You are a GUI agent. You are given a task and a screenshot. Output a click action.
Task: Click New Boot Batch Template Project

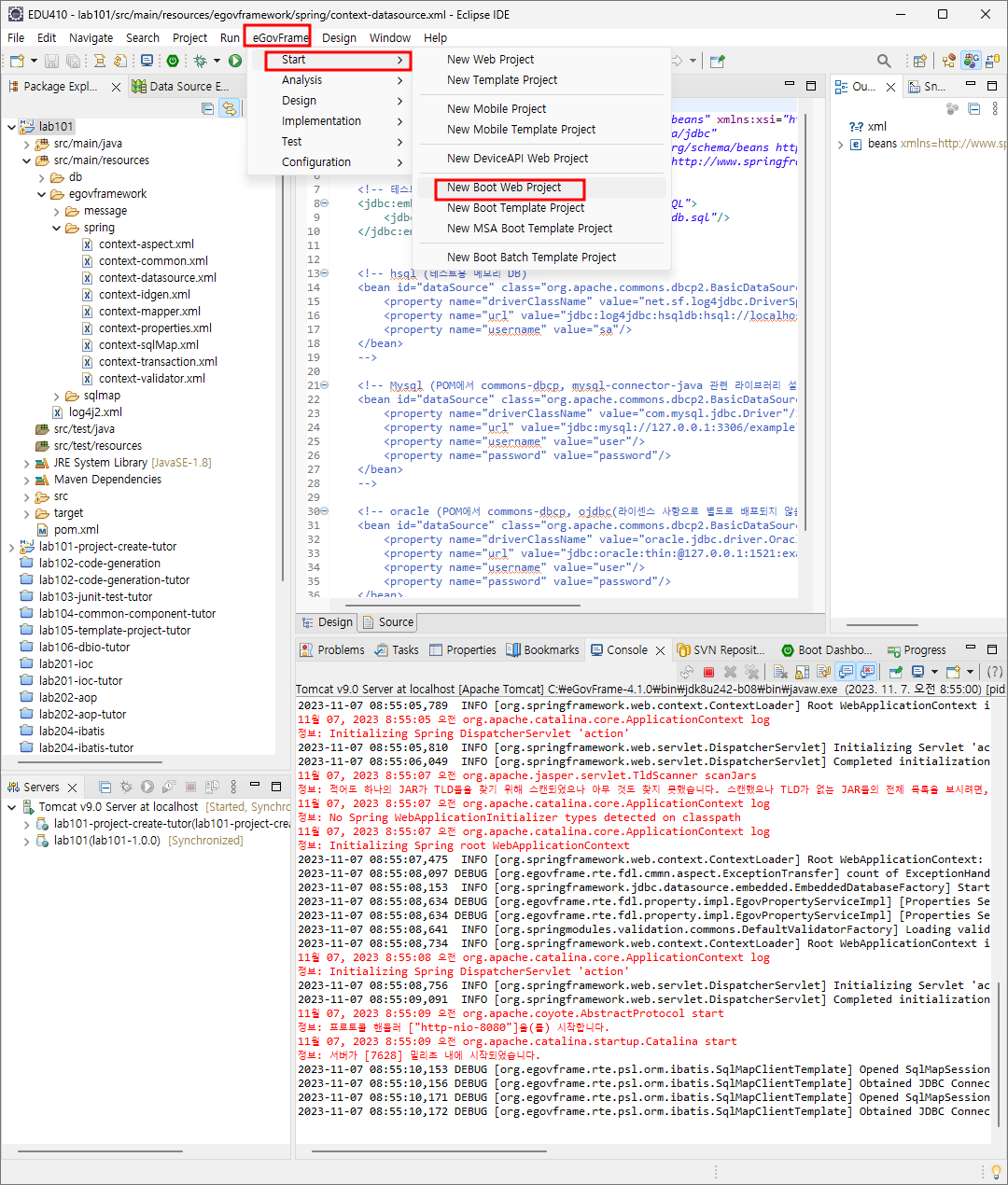coord(531,258)
